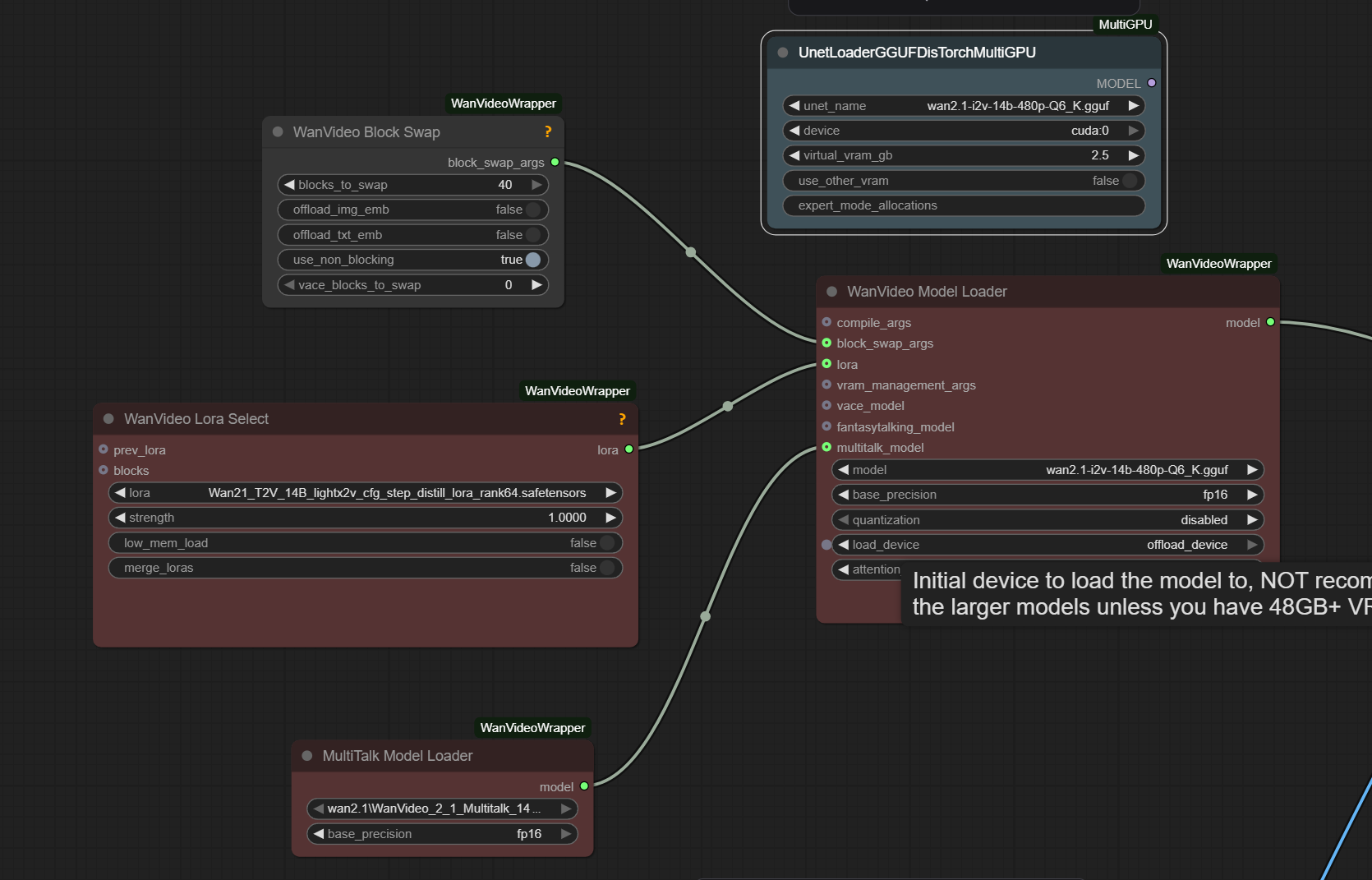The height and width of the screenshot is (880, 1372).
Task: Click the vace_model input socket
Action: tap(826, 405)
